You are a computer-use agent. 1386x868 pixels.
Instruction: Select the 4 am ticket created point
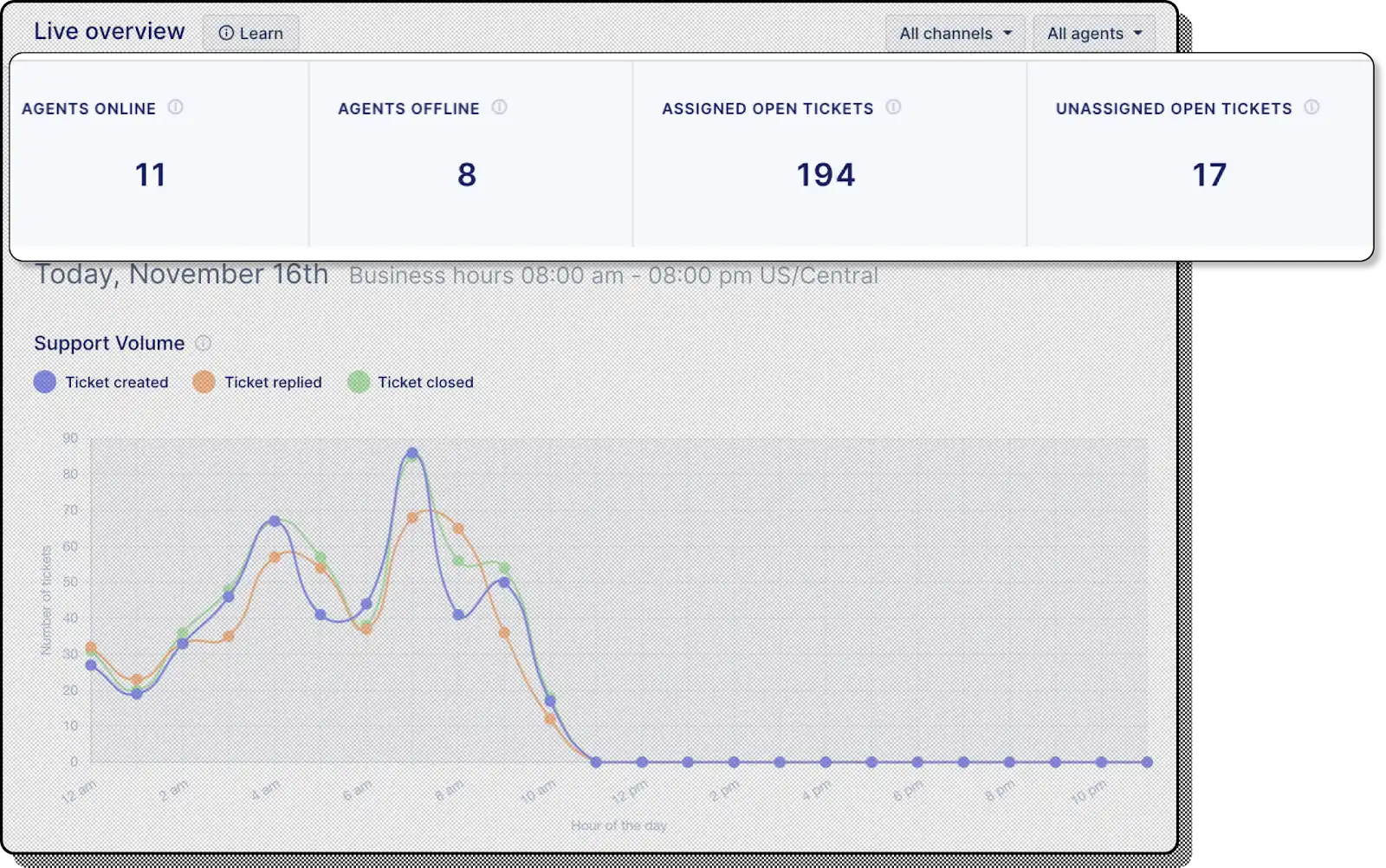click(x=275, y=521)
